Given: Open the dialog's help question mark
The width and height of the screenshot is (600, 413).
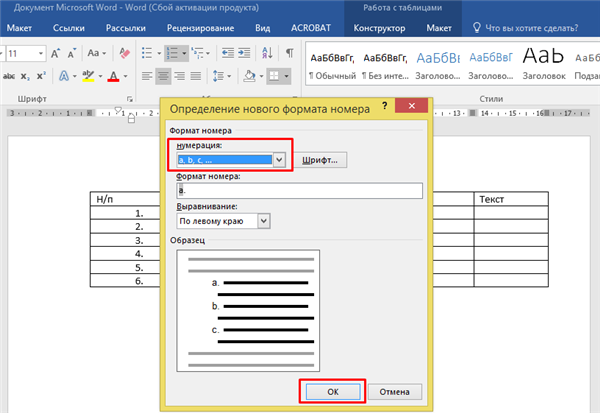Looking at the screenshot, I should click(x=385, y=105).
